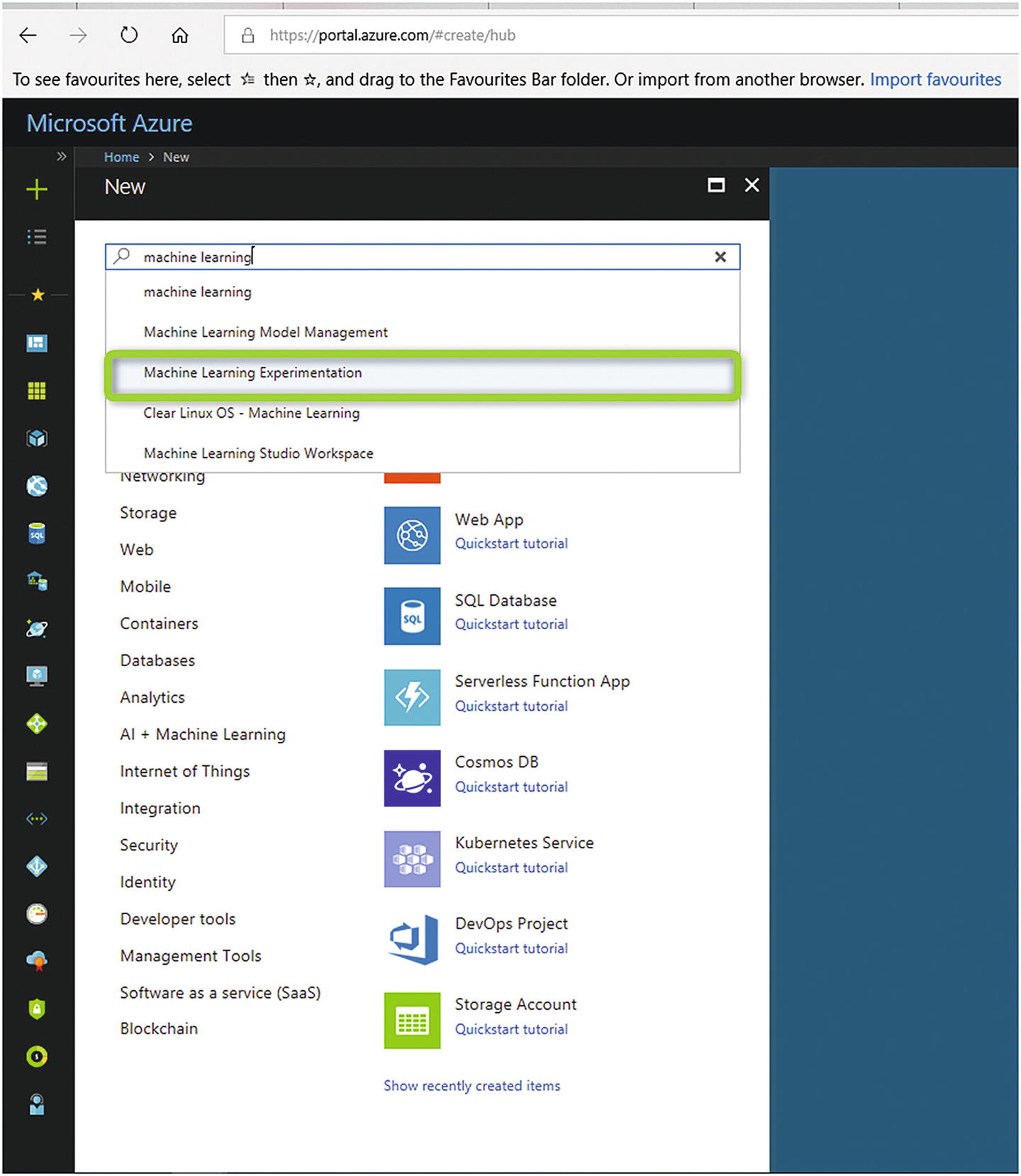Open SQL databases icon in sidebar
The image size is (1021, 1176).
tap(37, 533)
